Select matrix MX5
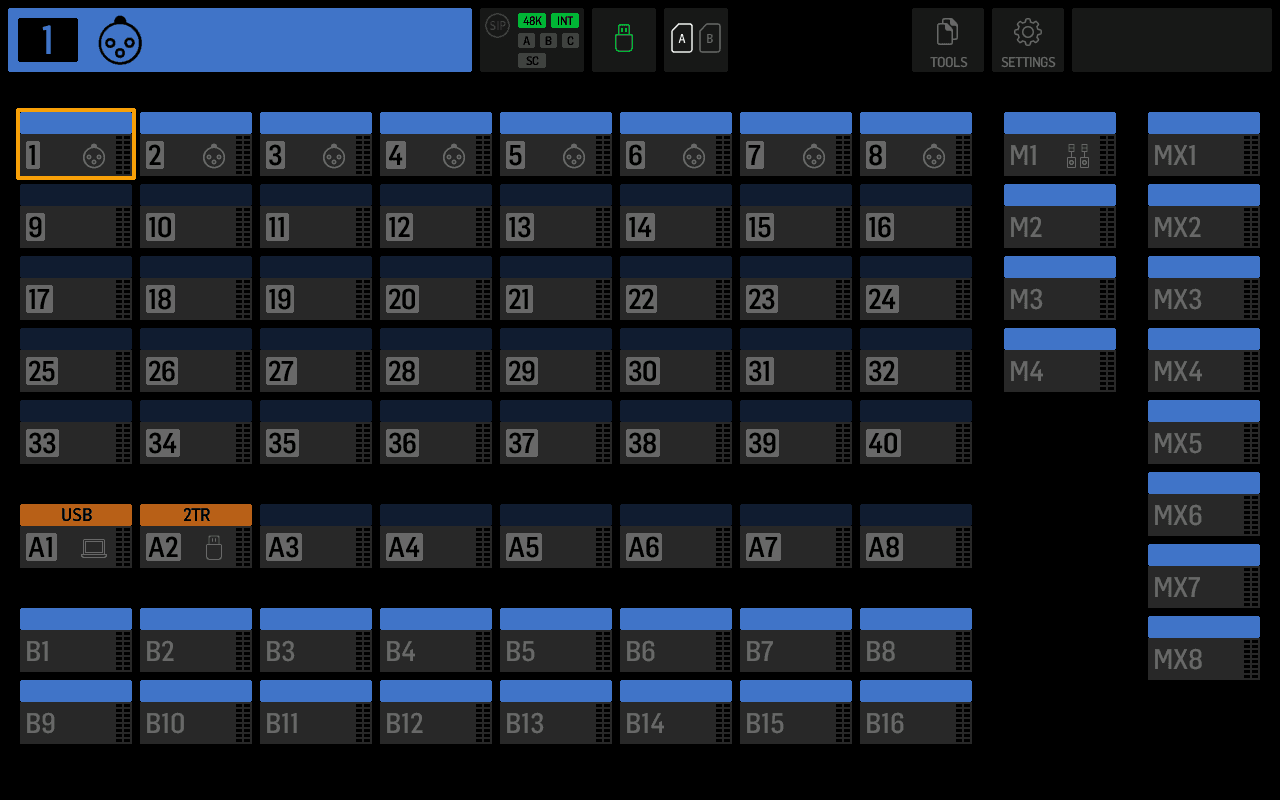The width and height of the screenshot is (1280, 800). pos(1204,432)
